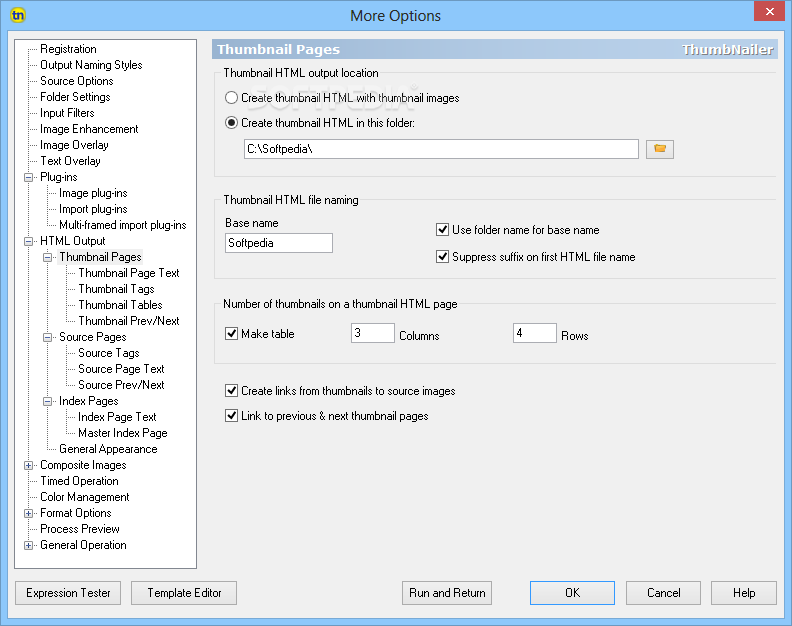
Task: Select Source Prev/Next item
Action: click(x=121, y=385)
